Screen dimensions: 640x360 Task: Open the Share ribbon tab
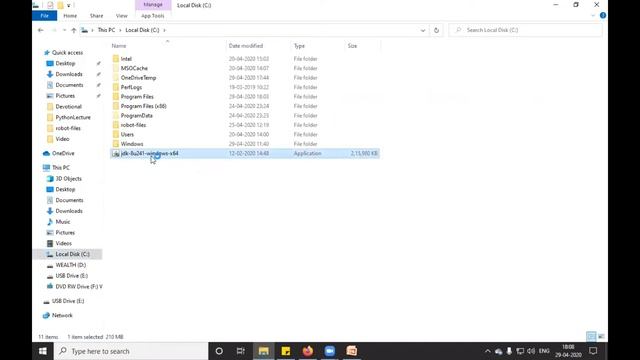(x=96, y=16)
